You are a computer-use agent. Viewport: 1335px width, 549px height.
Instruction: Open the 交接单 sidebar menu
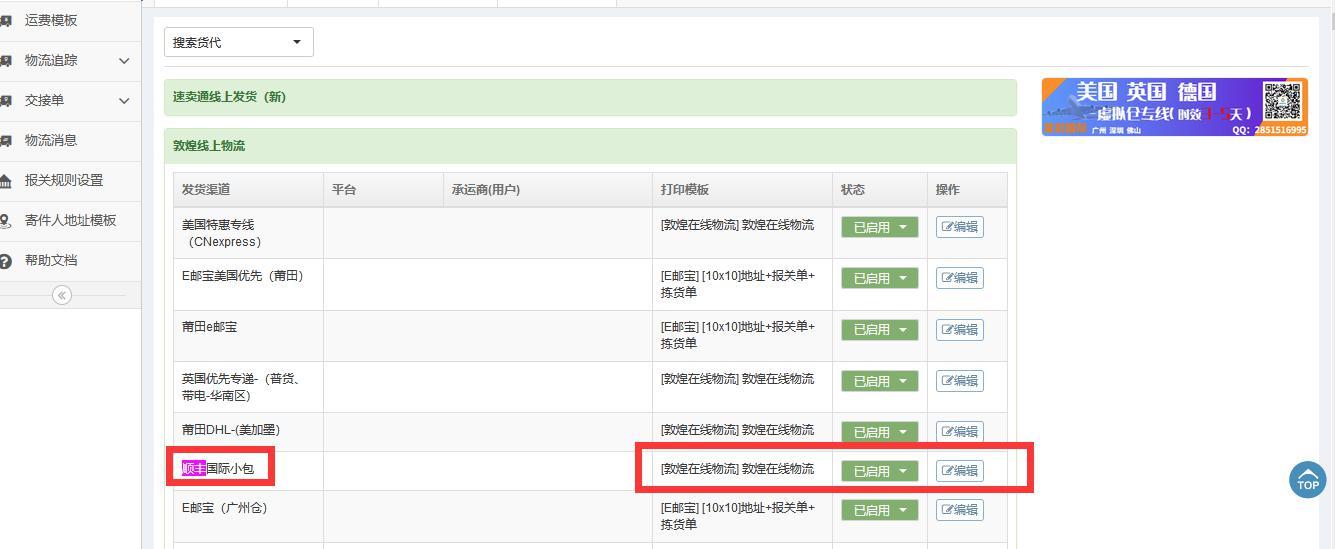click(x=44, y=100)
